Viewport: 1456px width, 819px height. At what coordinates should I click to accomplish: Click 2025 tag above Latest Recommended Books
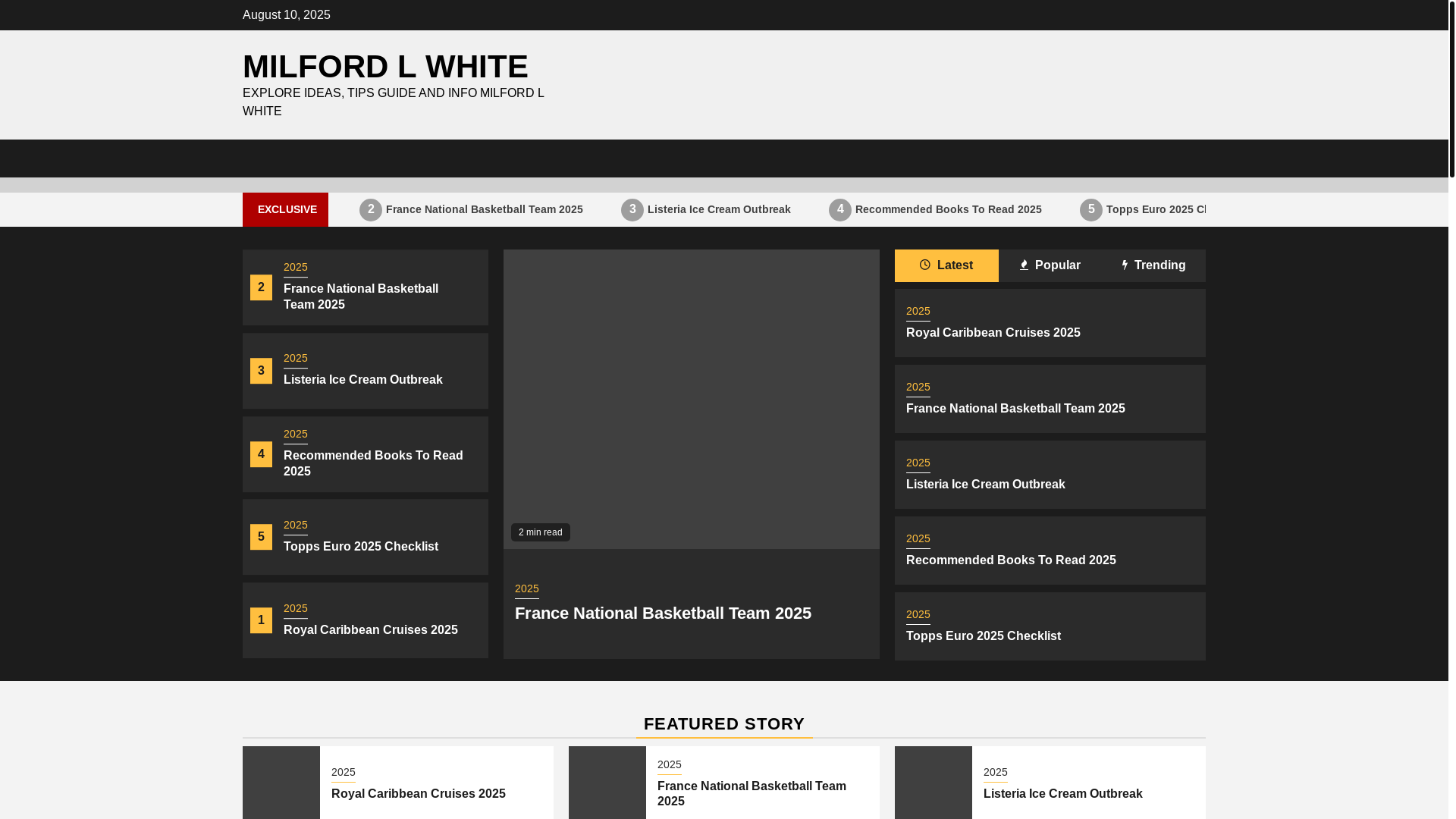[918, 539]
